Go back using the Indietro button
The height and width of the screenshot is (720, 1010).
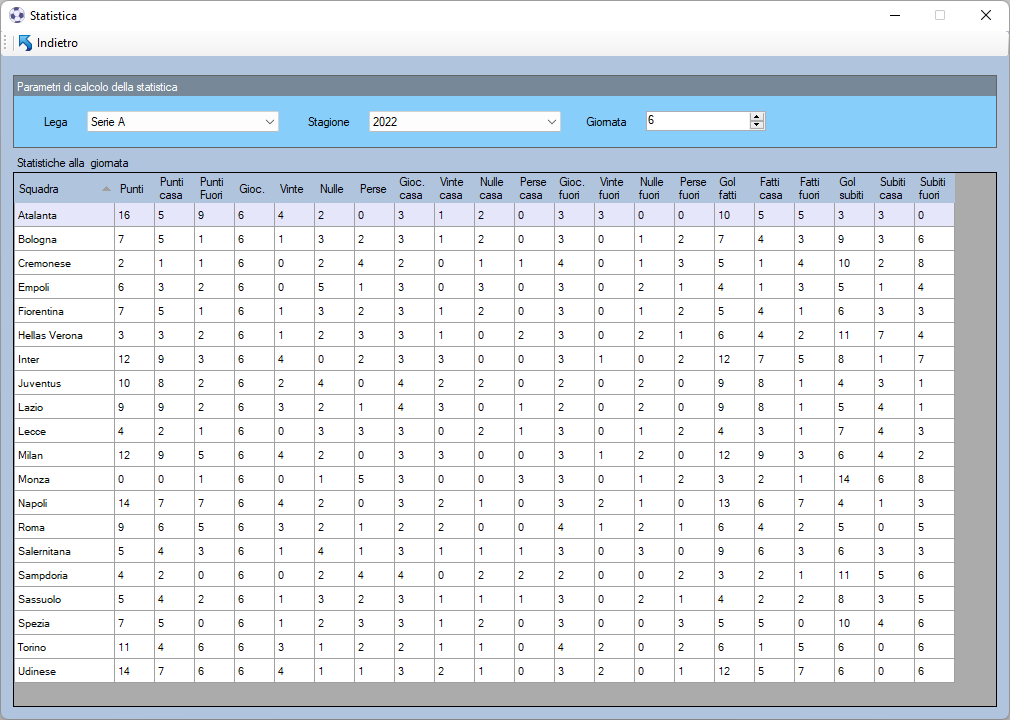pyautogui.click(x=48, y=43)
